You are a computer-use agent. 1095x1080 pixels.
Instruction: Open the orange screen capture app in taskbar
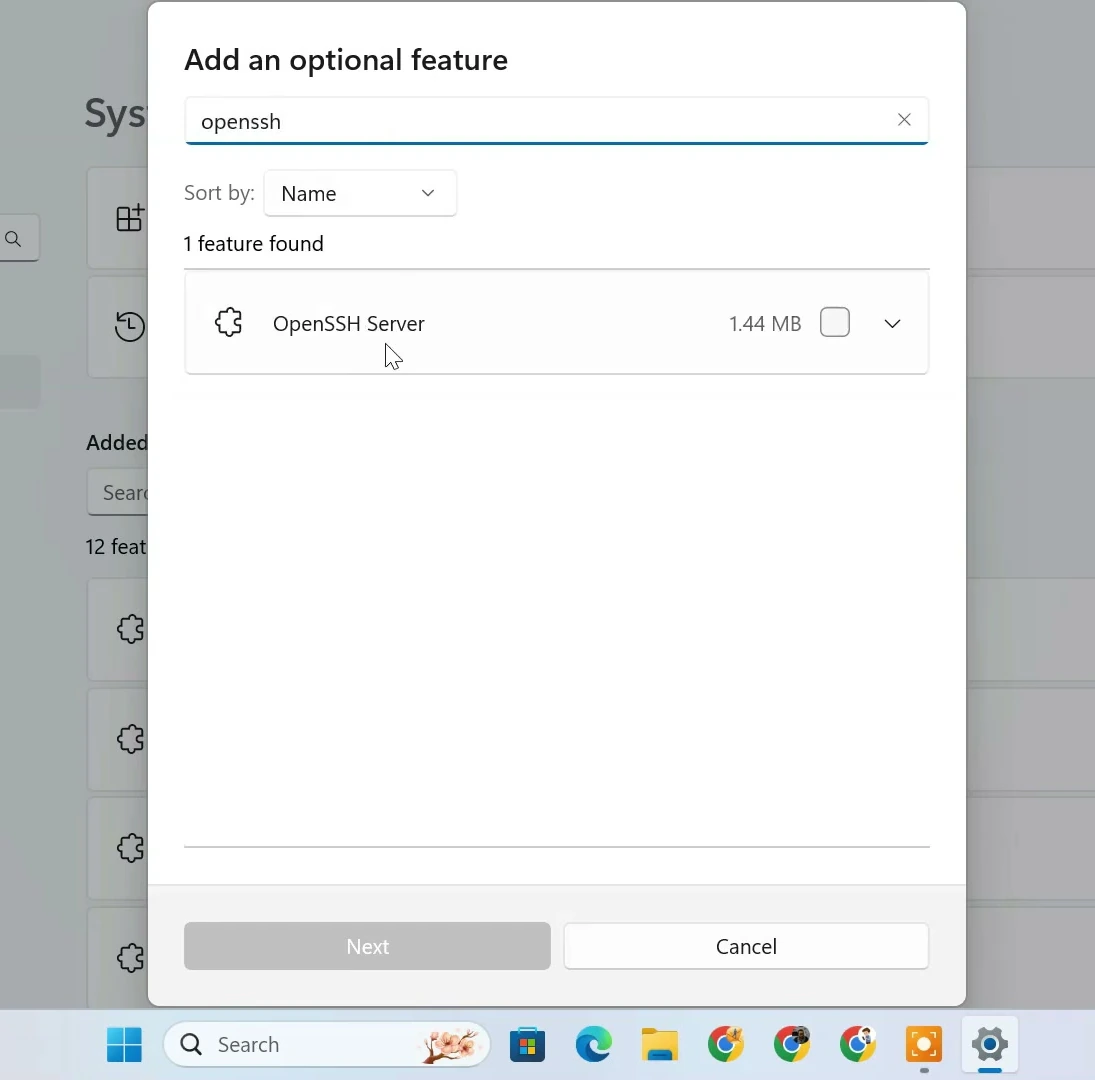point(923,1044)
